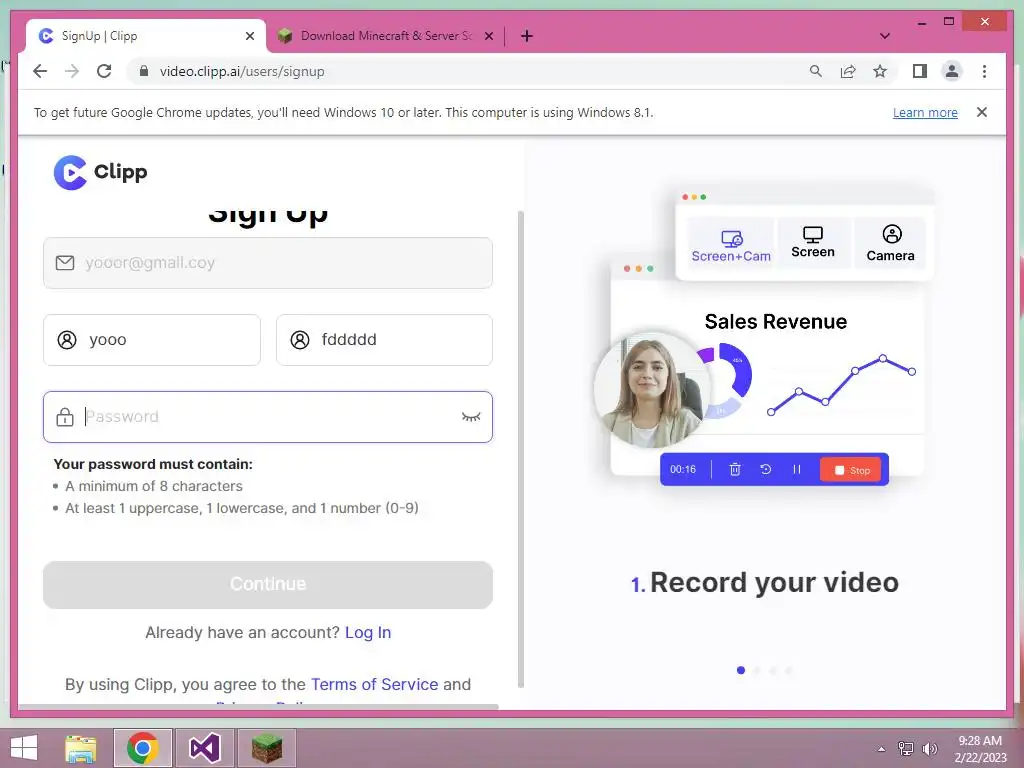Open Minecraft from taskbar
This screenshot has width=1024, height=768.
(x=266, y=748)
